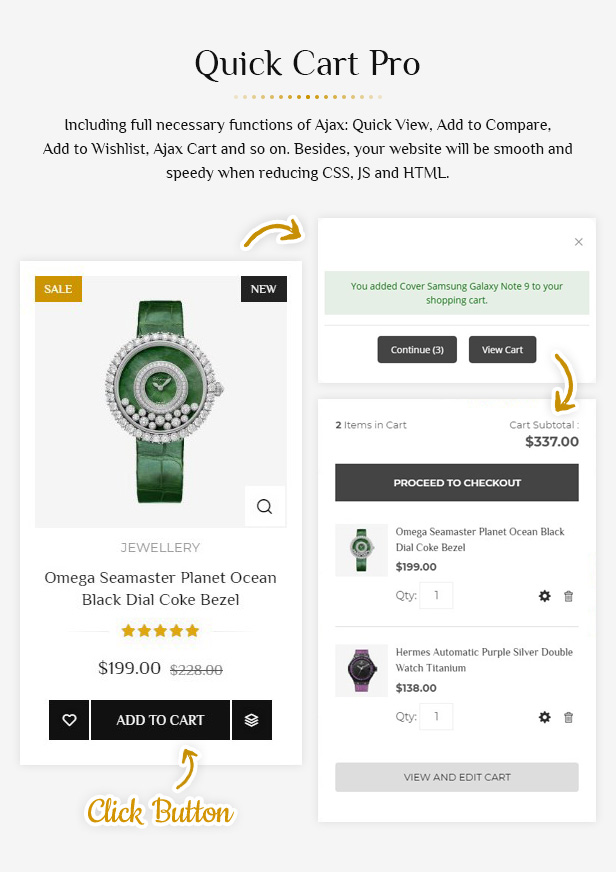Focus the Hermes watch quantity field
Screen dimensions: 616x872
coord(436,717)
